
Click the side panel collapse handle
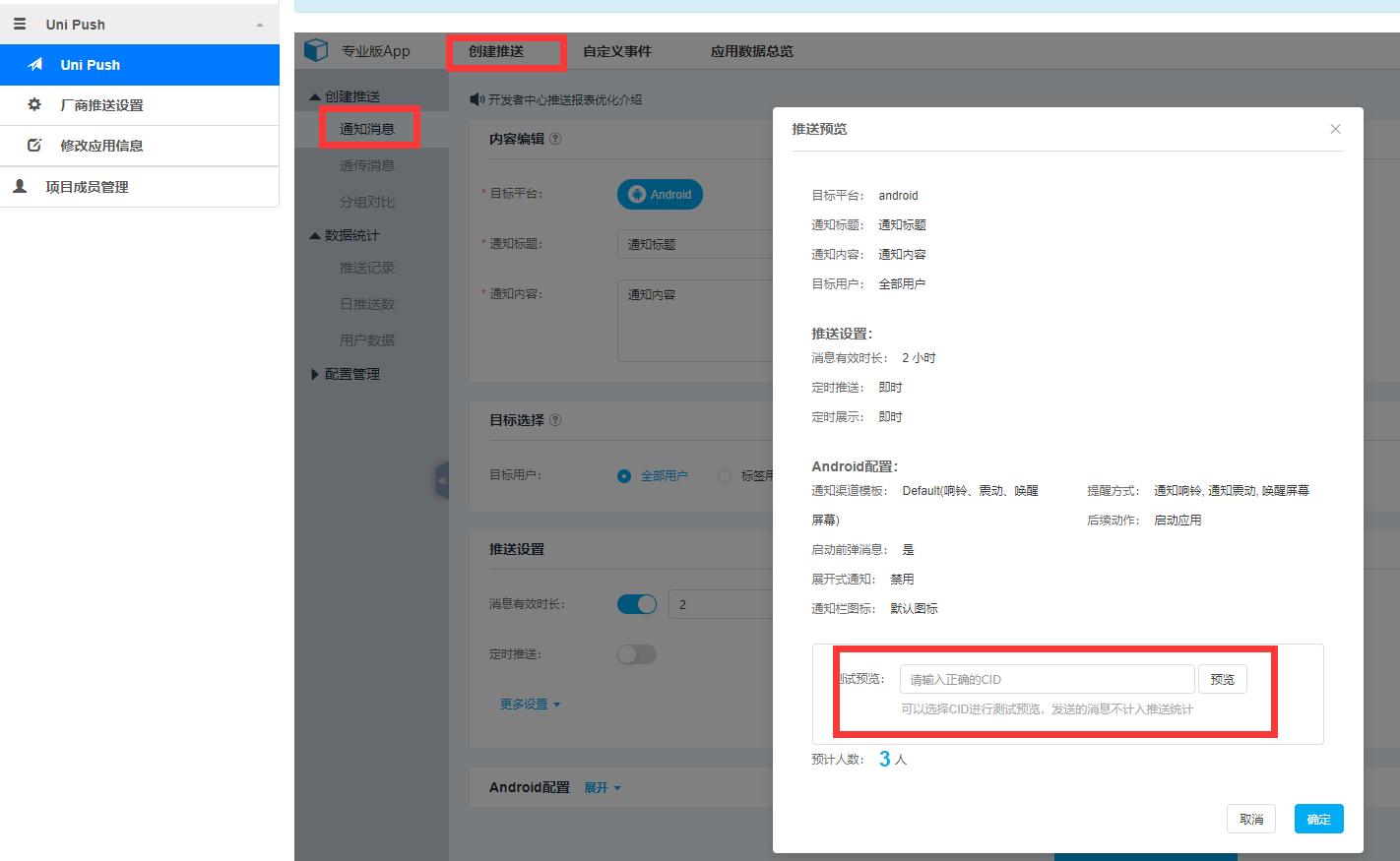click(442, 480)
